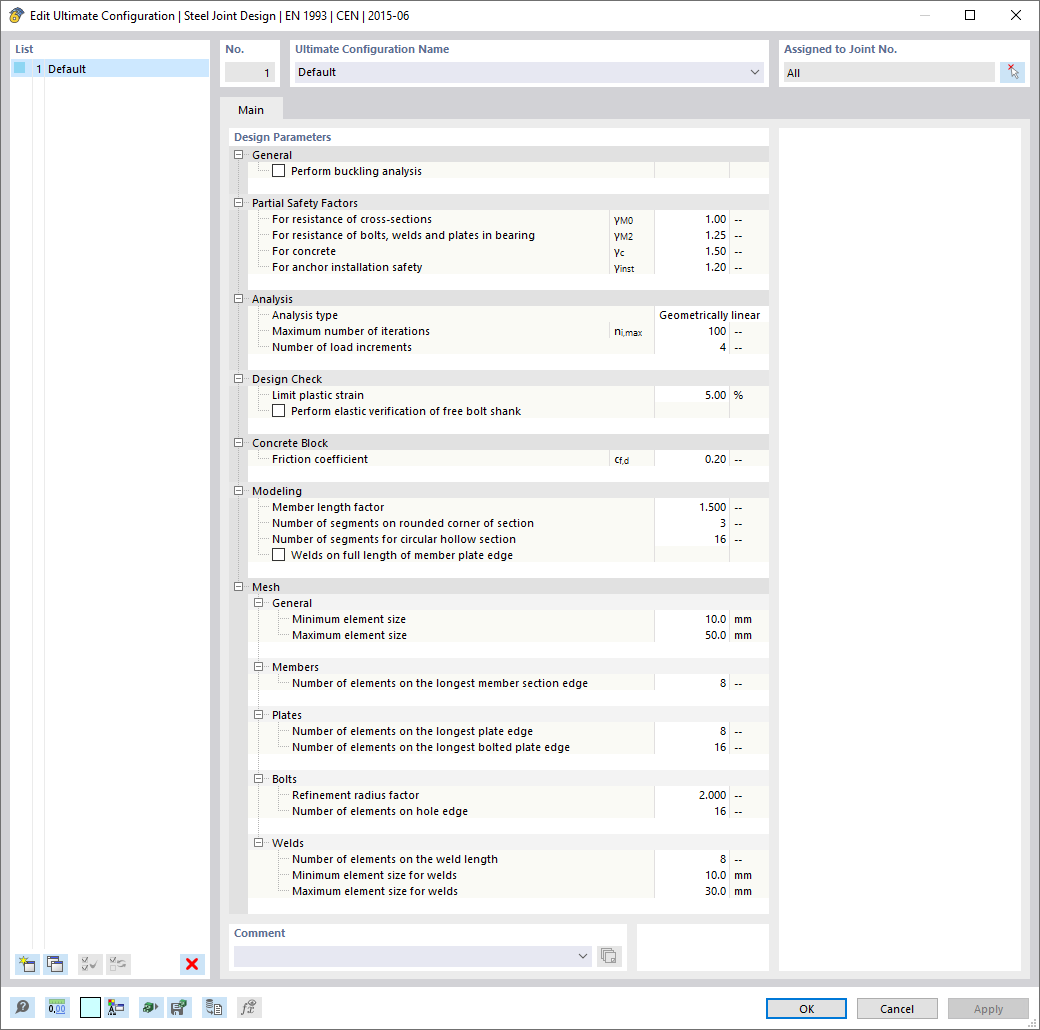Select the Default configuration in the list
Image resolution: width=1040 pixels, height=1030 pixels.
[x=110, y=68]
